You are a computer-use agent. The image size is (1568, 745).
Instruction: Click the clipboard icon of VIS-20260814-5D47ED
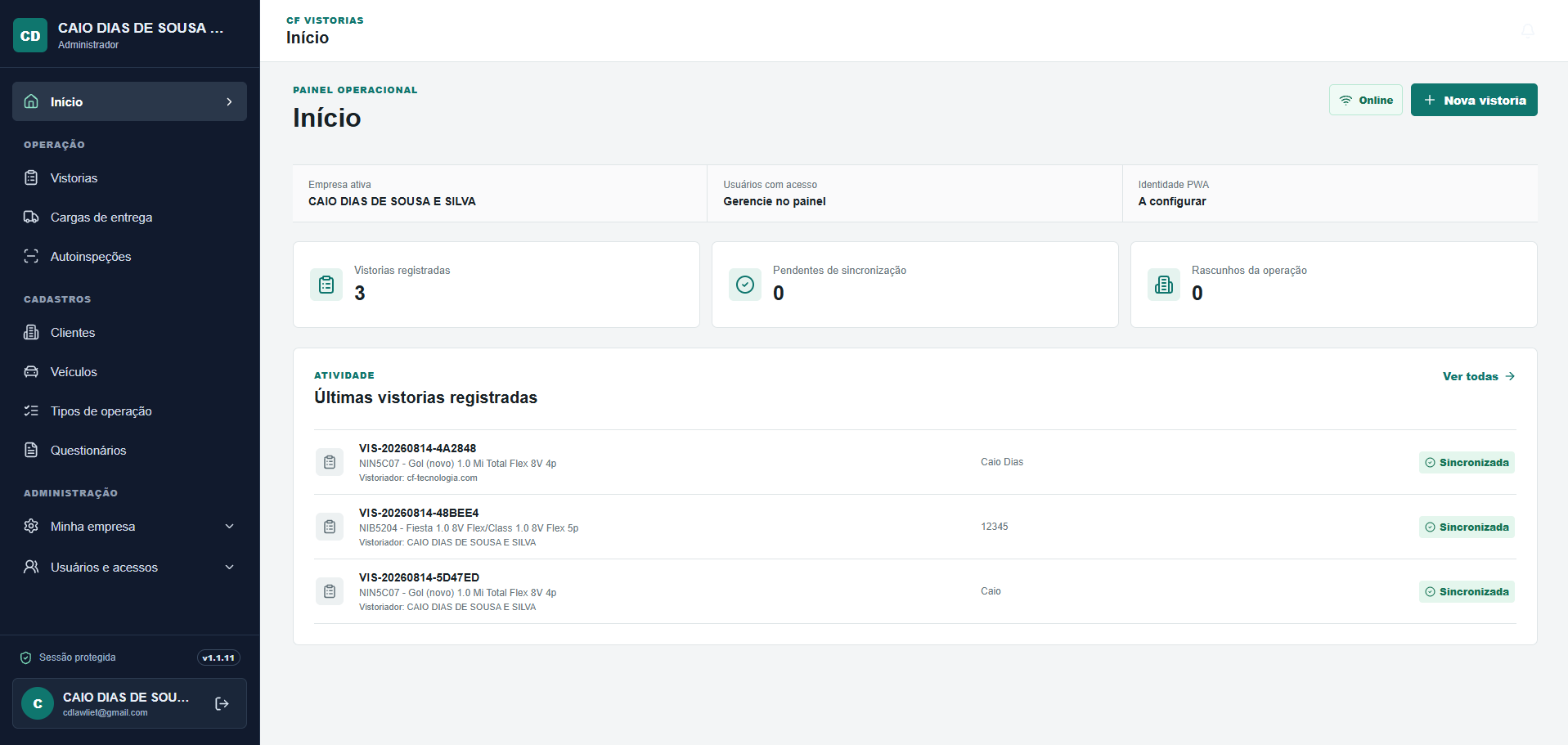(330, 591)
